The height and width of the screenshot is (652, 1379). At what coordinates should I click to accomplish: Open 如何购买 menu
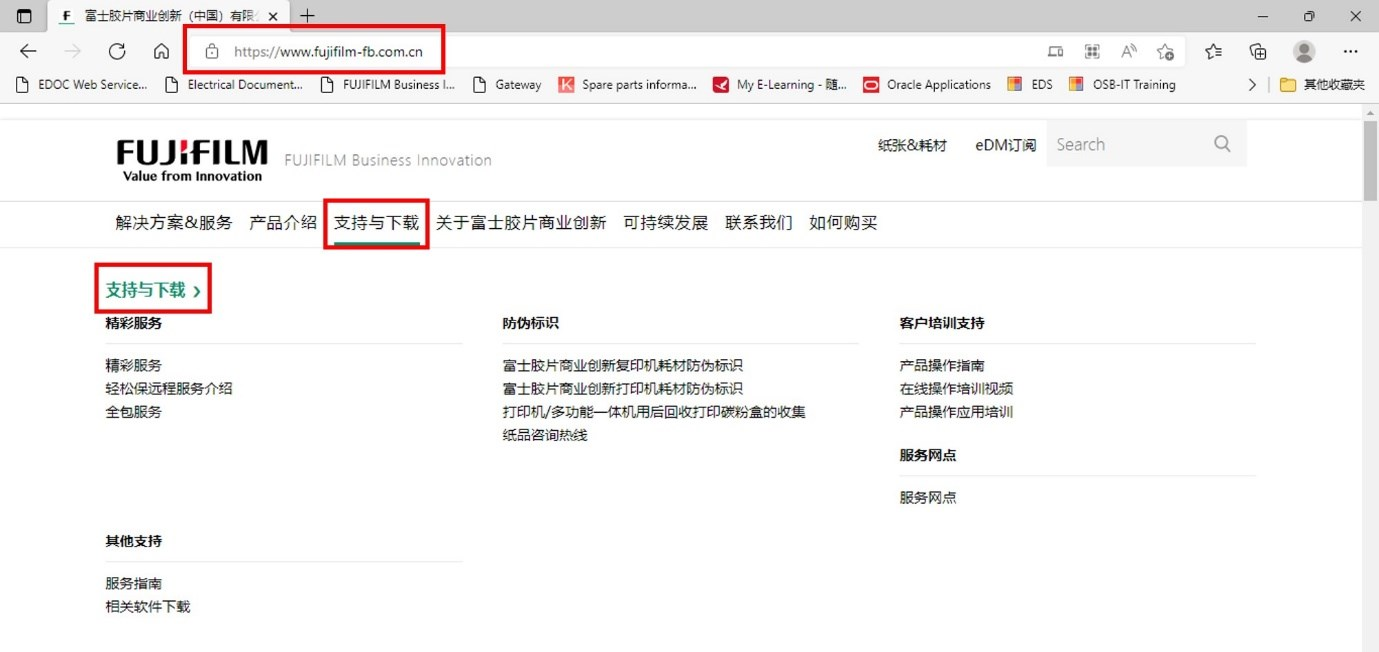coord(843,223)
